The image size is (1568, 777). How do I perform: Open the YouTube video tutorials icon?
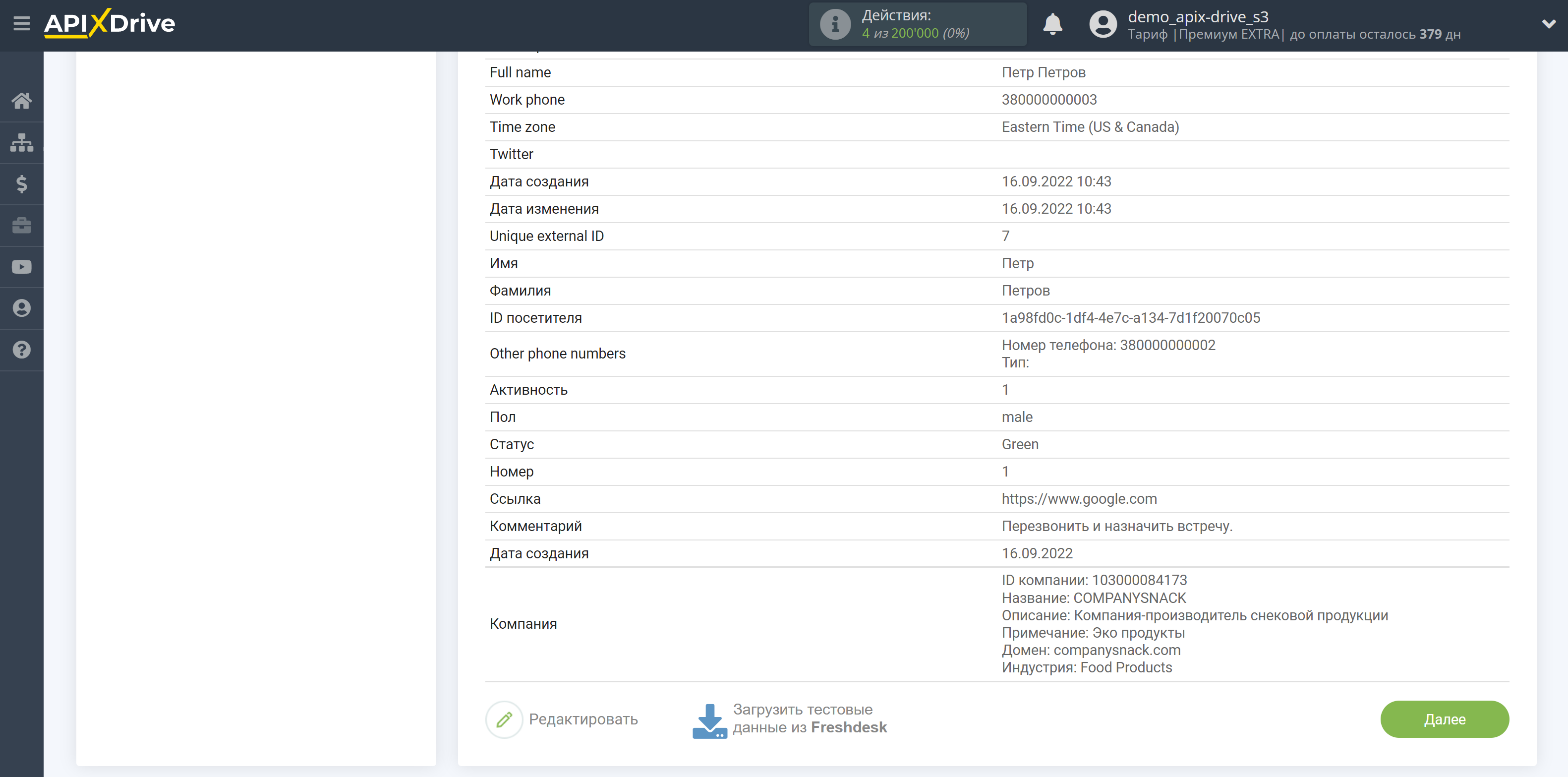pos(22,267)
